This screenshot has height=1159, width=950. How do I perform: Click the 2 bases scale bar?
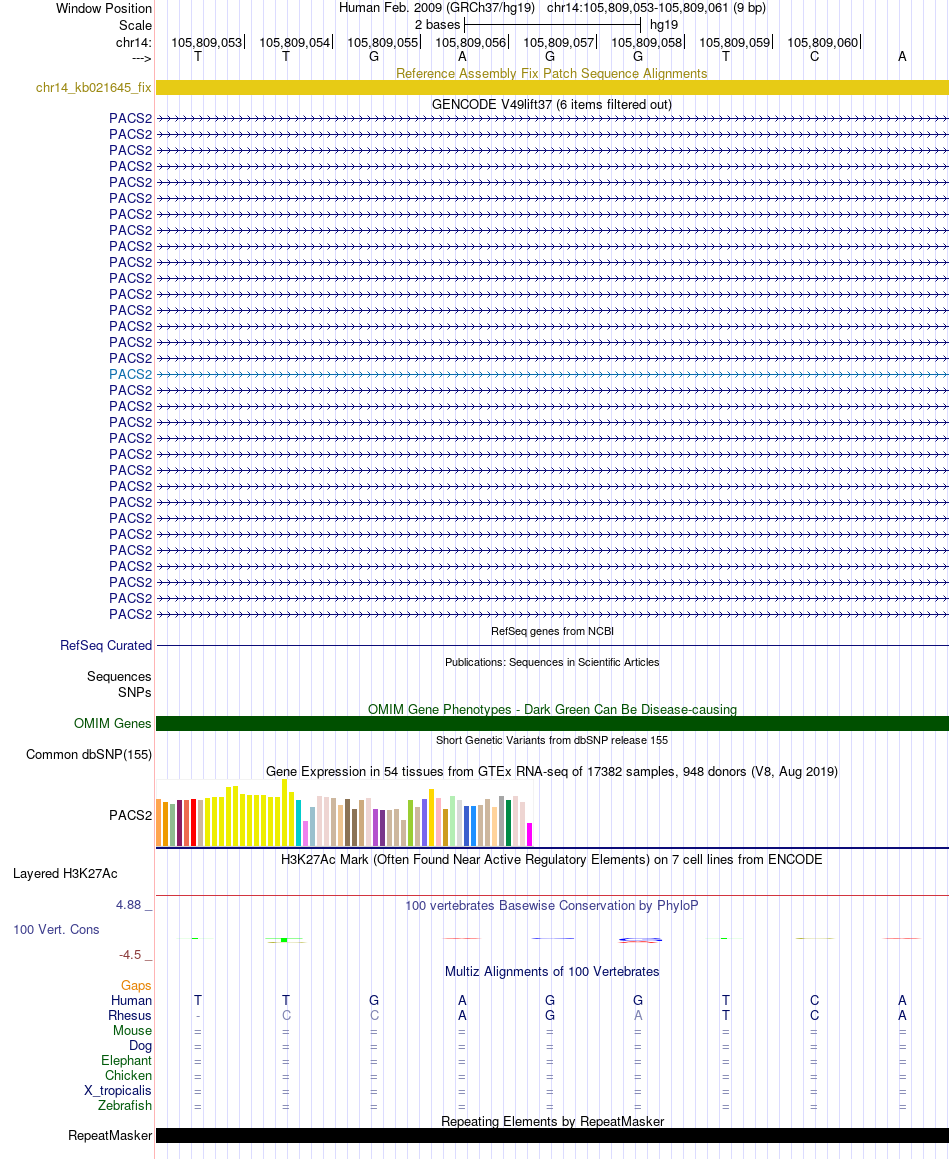552,24
